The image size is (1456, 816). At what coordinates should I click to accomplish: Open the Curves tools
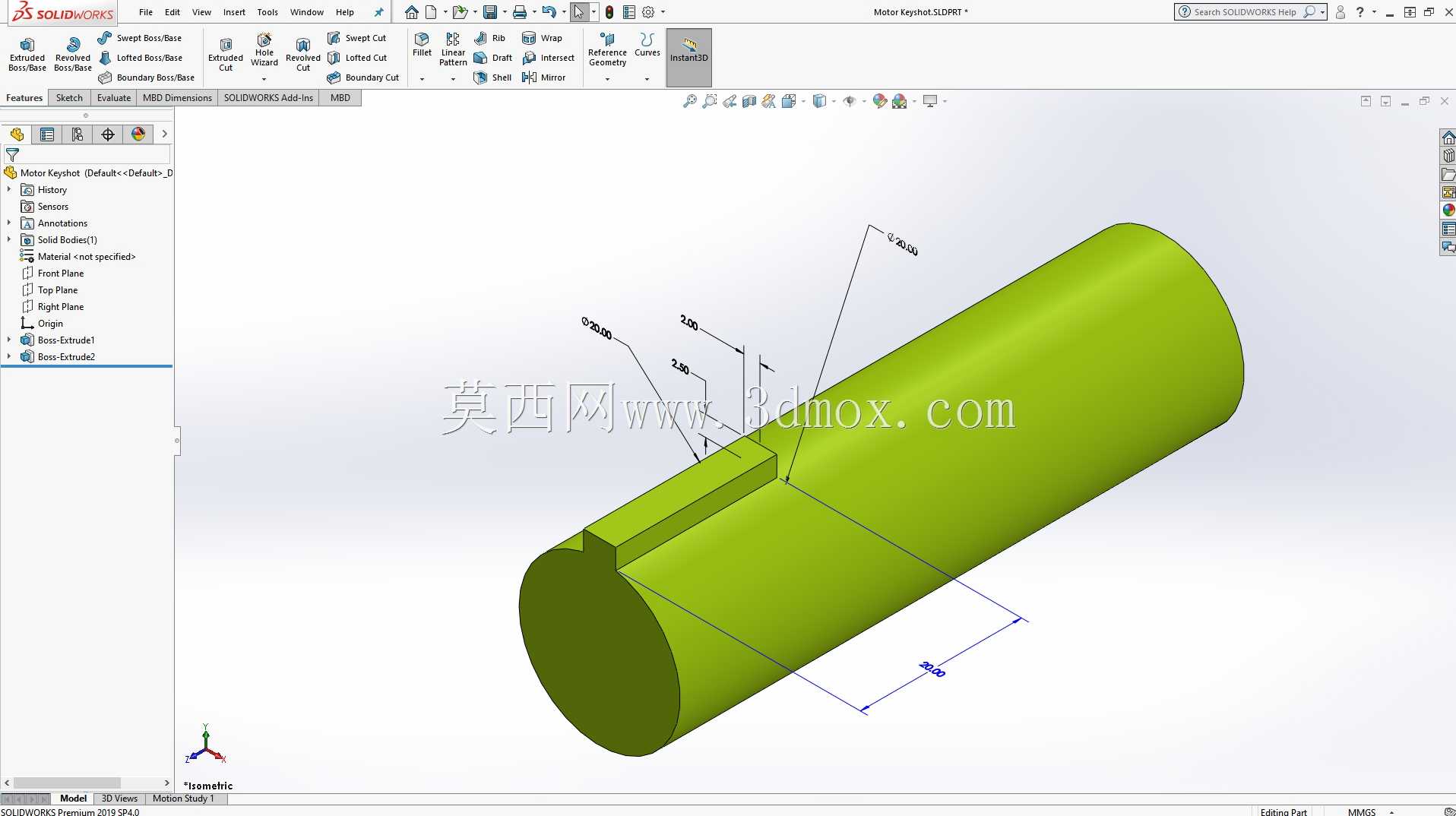pyautogui.click(x=647, y=45)
